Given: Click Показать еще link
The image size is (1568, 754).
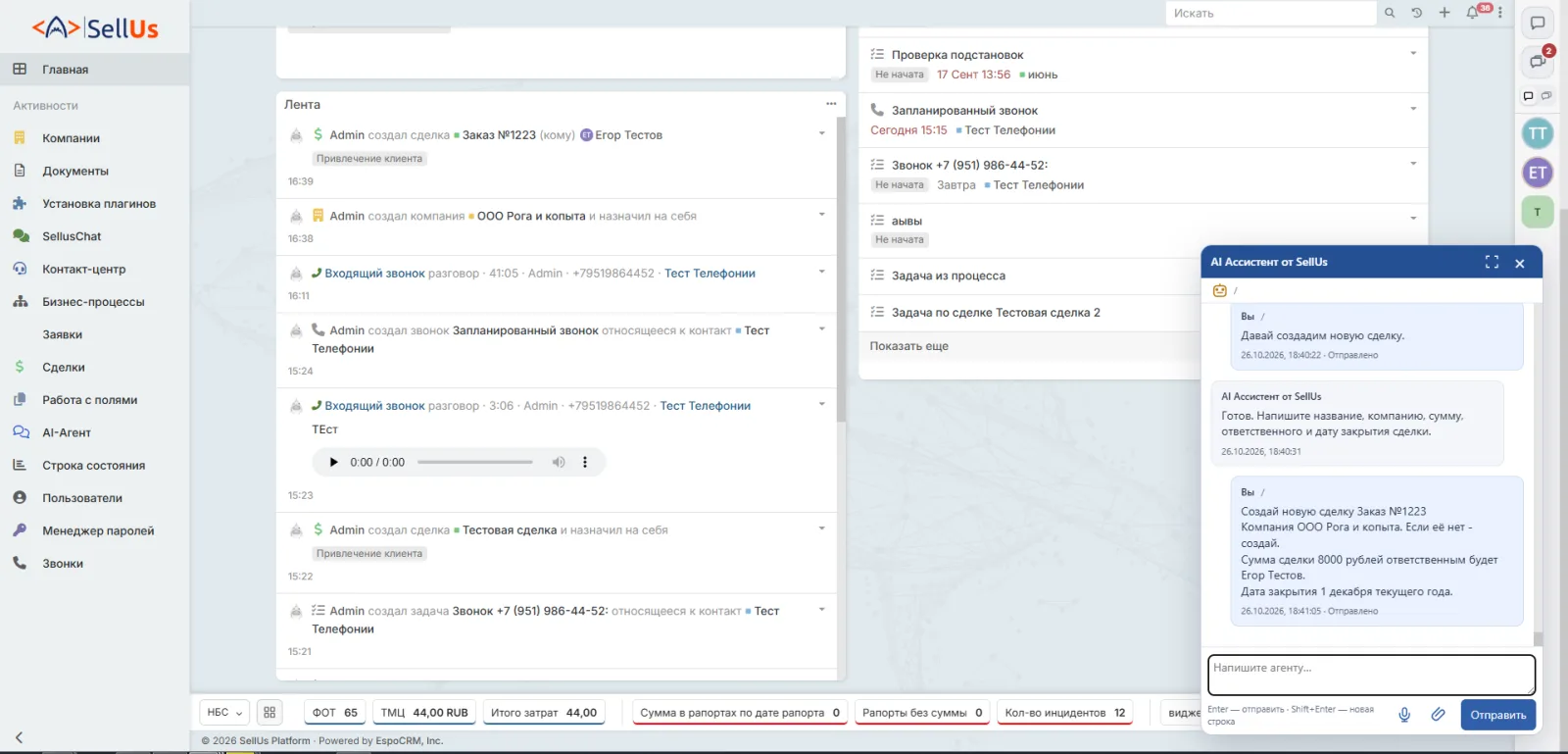Looking at the screenshot, I should [908, 346].
